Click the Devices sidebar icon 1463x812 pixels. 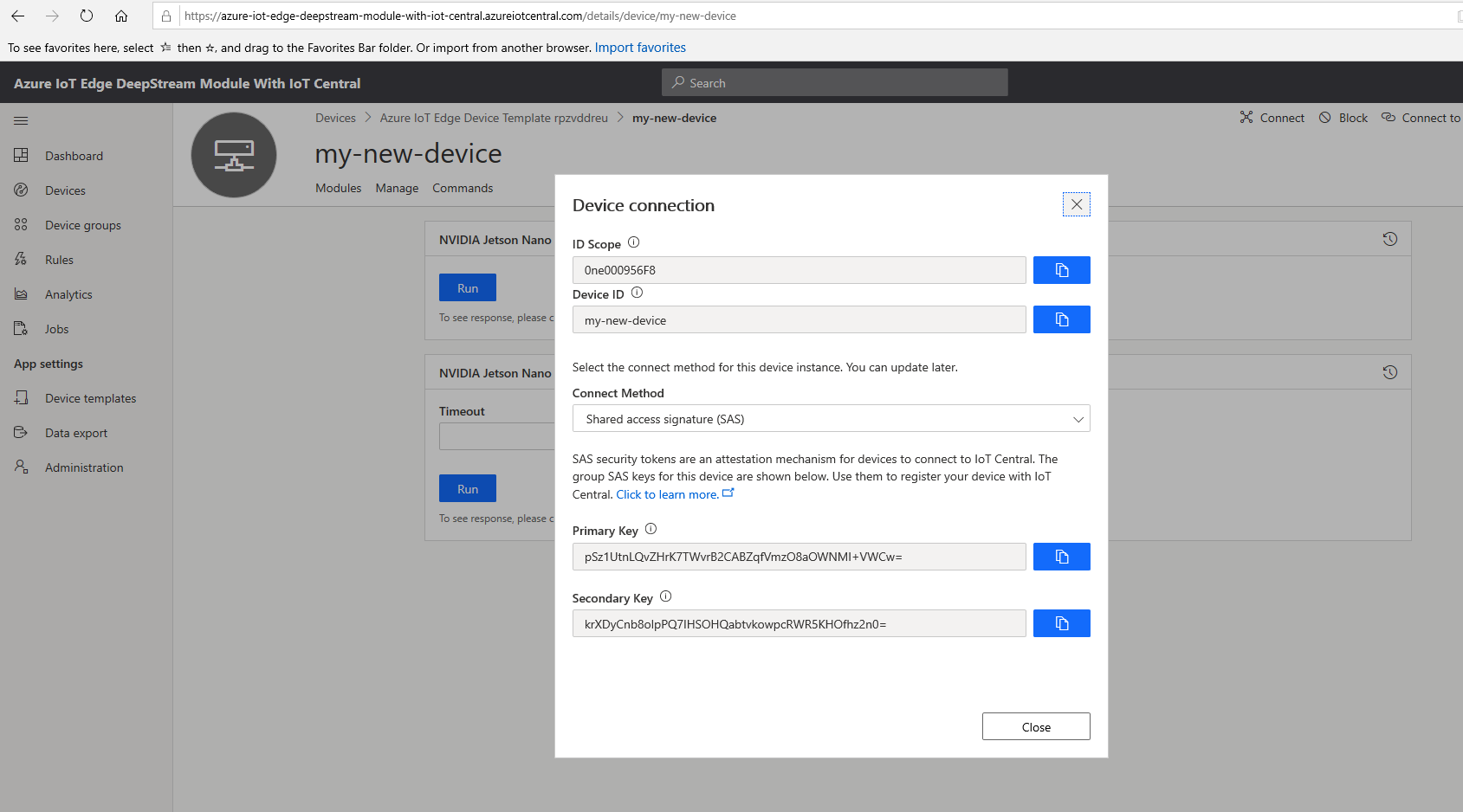click(21, 190)
